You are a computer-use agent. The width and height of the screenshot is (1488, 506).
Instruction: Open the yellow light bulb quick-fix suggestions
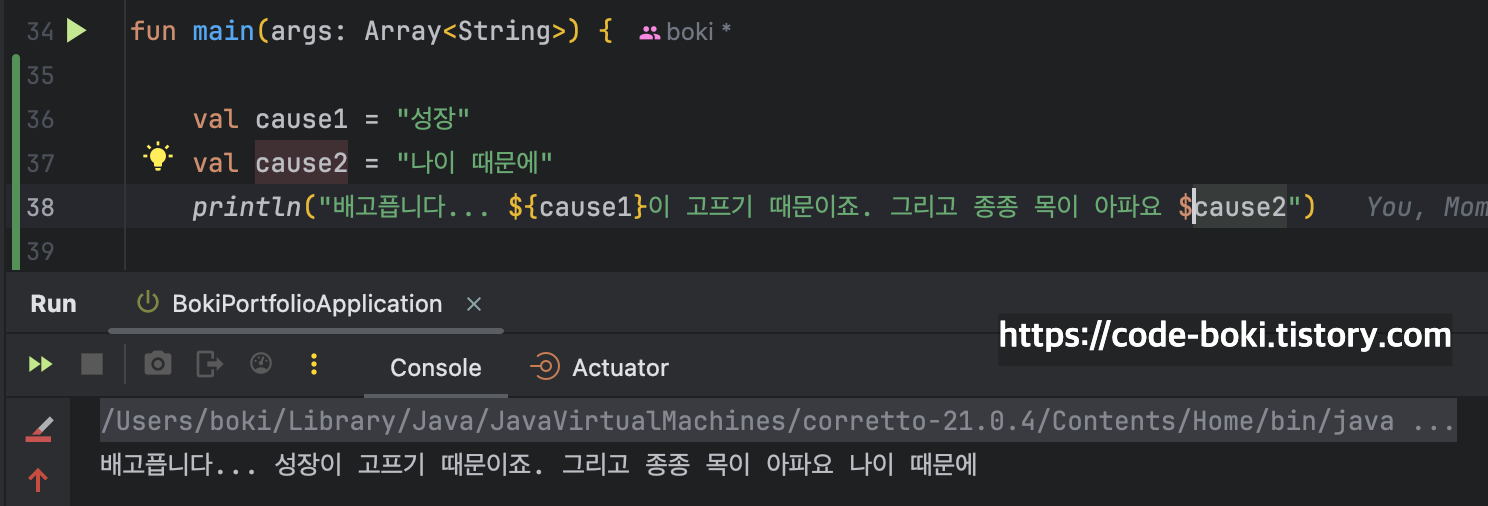[x=157, y=157]
